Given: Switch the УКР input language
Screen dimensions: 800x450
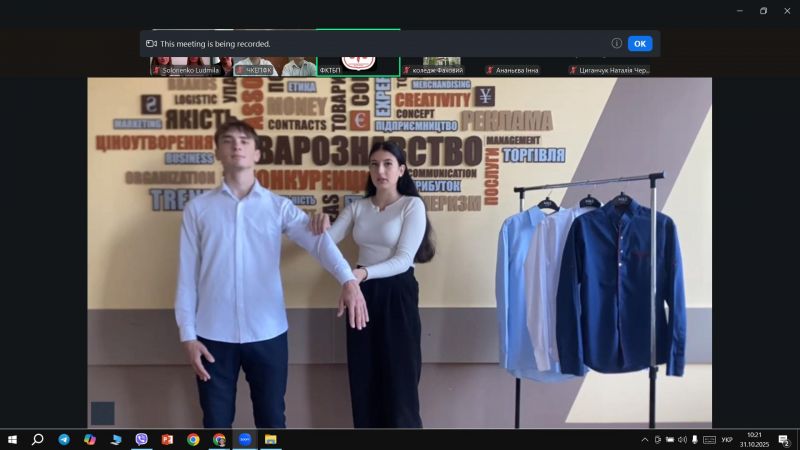Looking at the screenshot, I should (726, 439).
